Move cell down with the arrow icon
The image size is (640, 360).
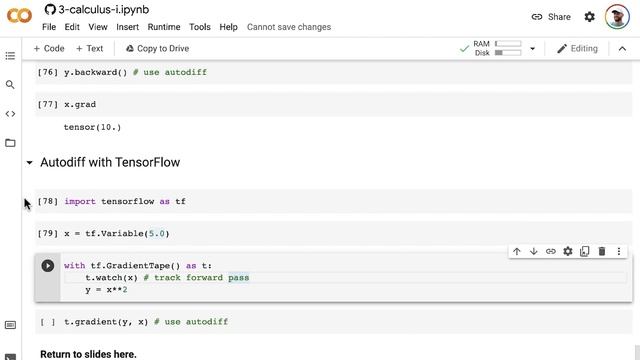(533, 251)
